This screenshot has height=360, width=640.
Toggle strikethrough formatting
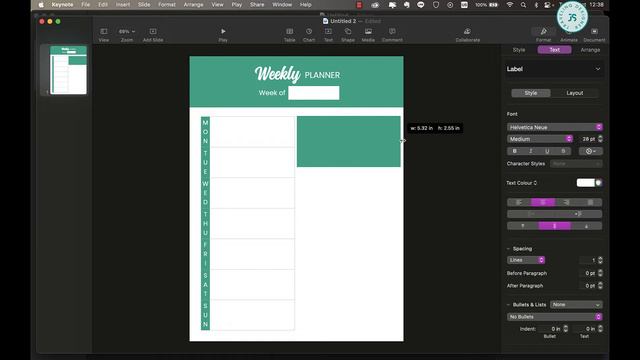[563, 151]
